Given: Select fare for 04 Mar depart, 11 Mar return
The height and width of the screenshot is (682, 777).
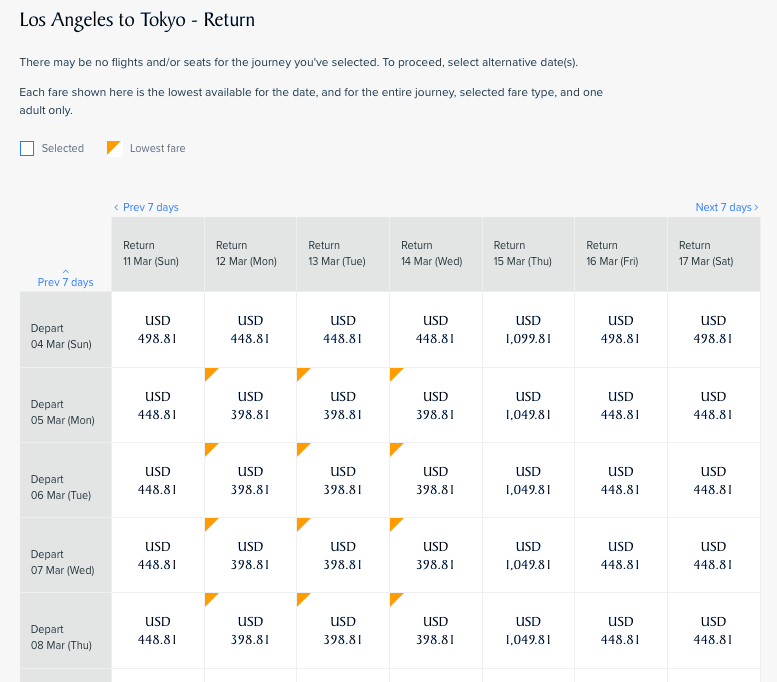Looking at the screenshot, I should point(157,330).
